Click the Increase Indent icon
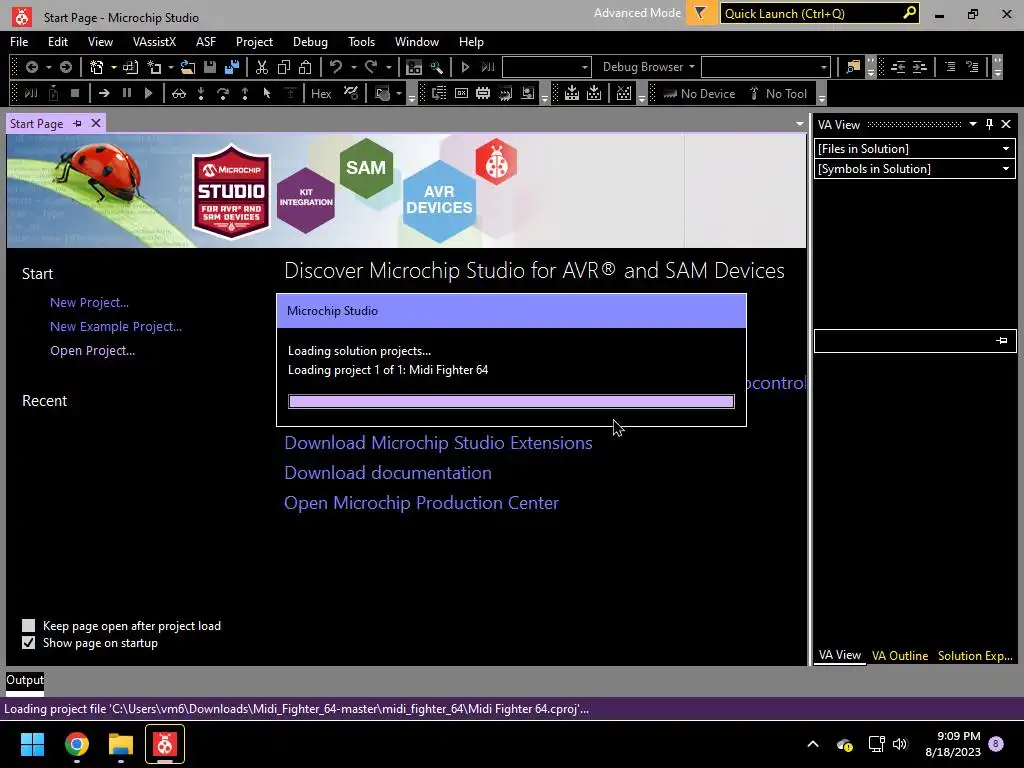Viewport: 1024px width, 768px height. 920,67
